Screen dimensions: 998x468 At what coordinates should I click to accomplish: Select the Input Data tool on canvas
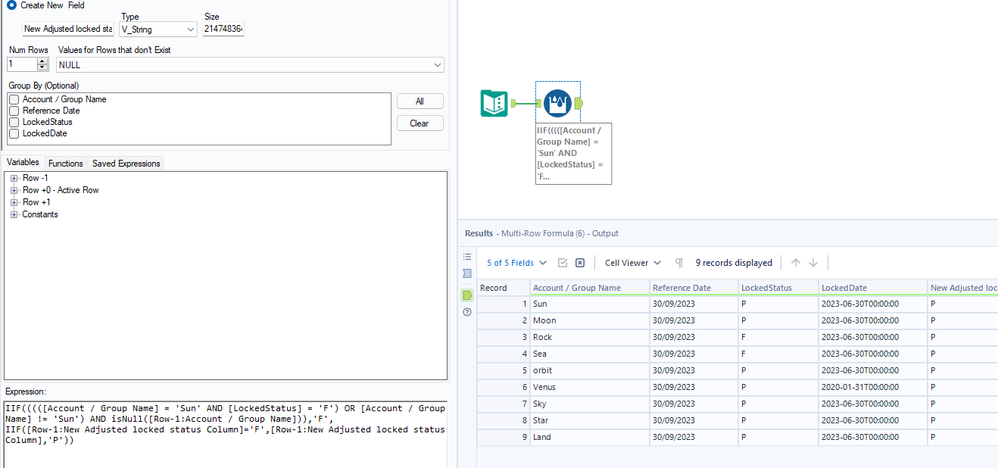pyautogui.click(x=493, y=103)
